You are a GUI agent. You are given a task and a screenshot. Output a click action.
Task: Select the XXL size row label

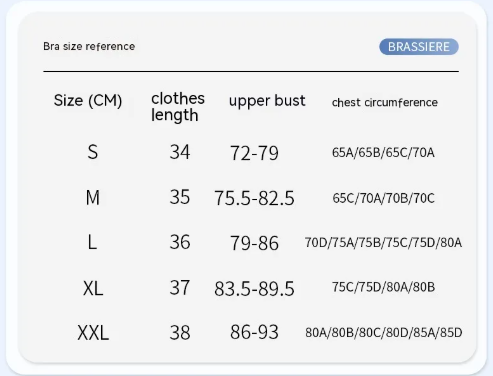93,333
